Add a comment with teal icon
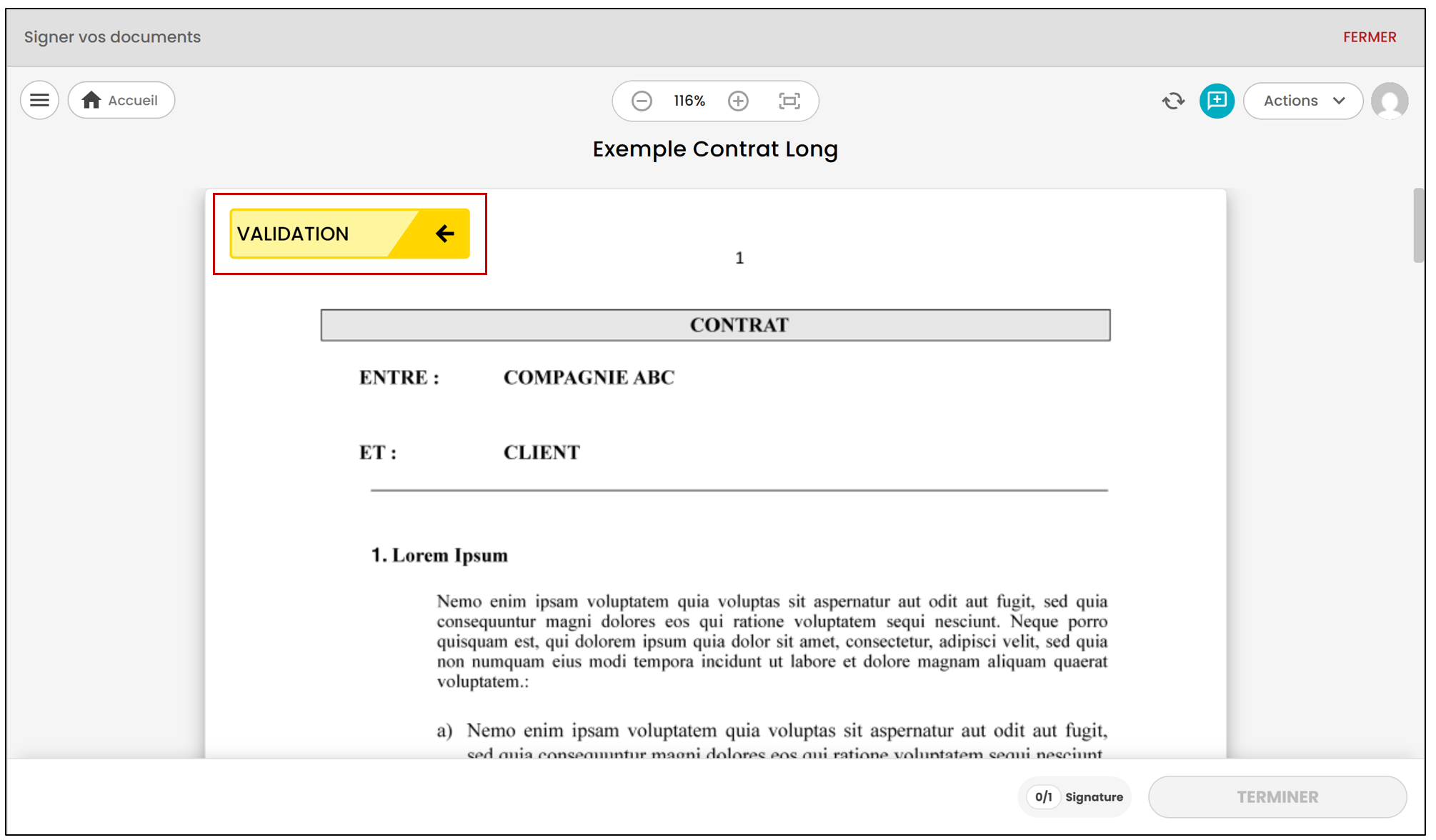 pos(1217,101)
